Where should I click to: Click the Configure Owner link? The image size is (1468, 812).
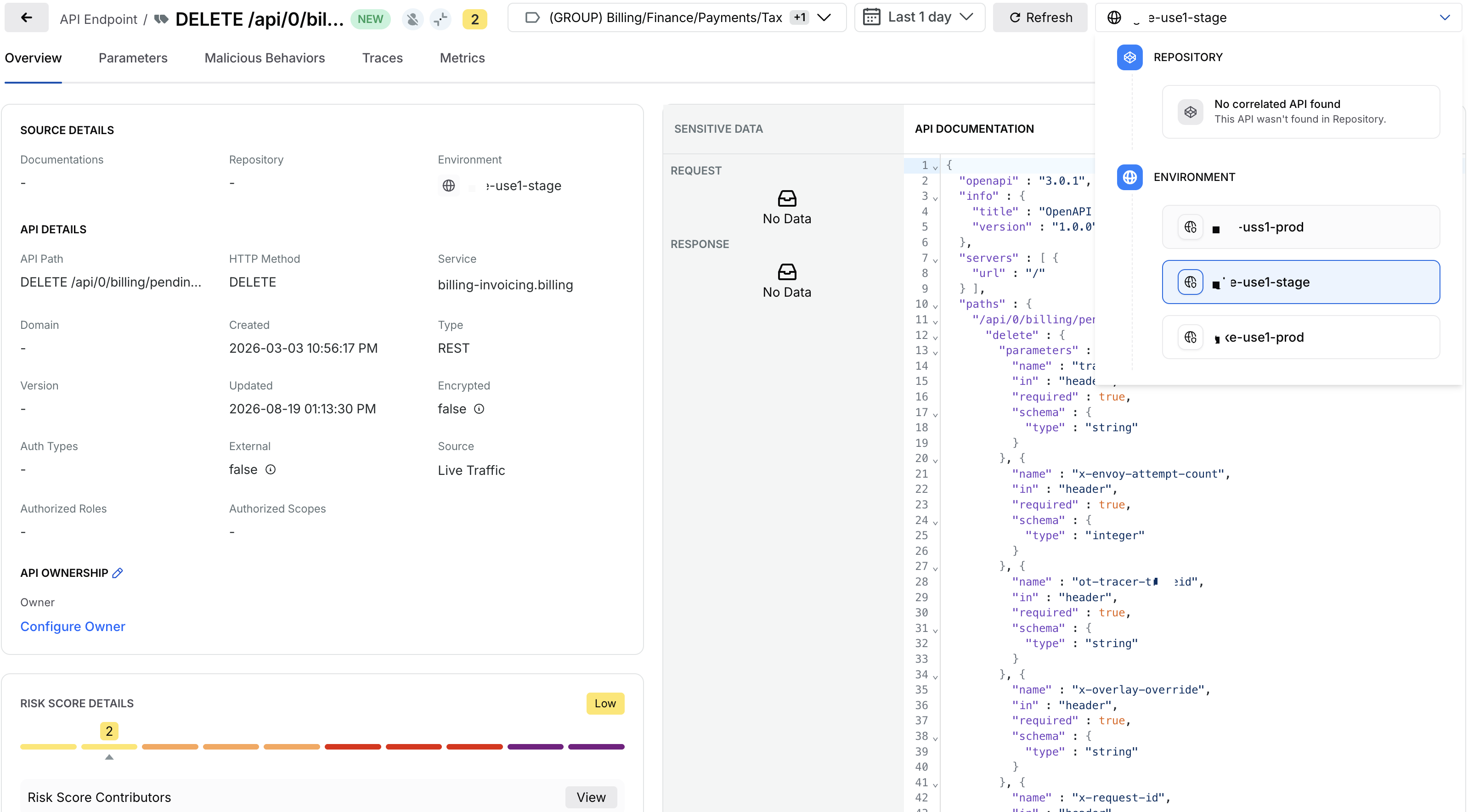click(x=73, y=626)
